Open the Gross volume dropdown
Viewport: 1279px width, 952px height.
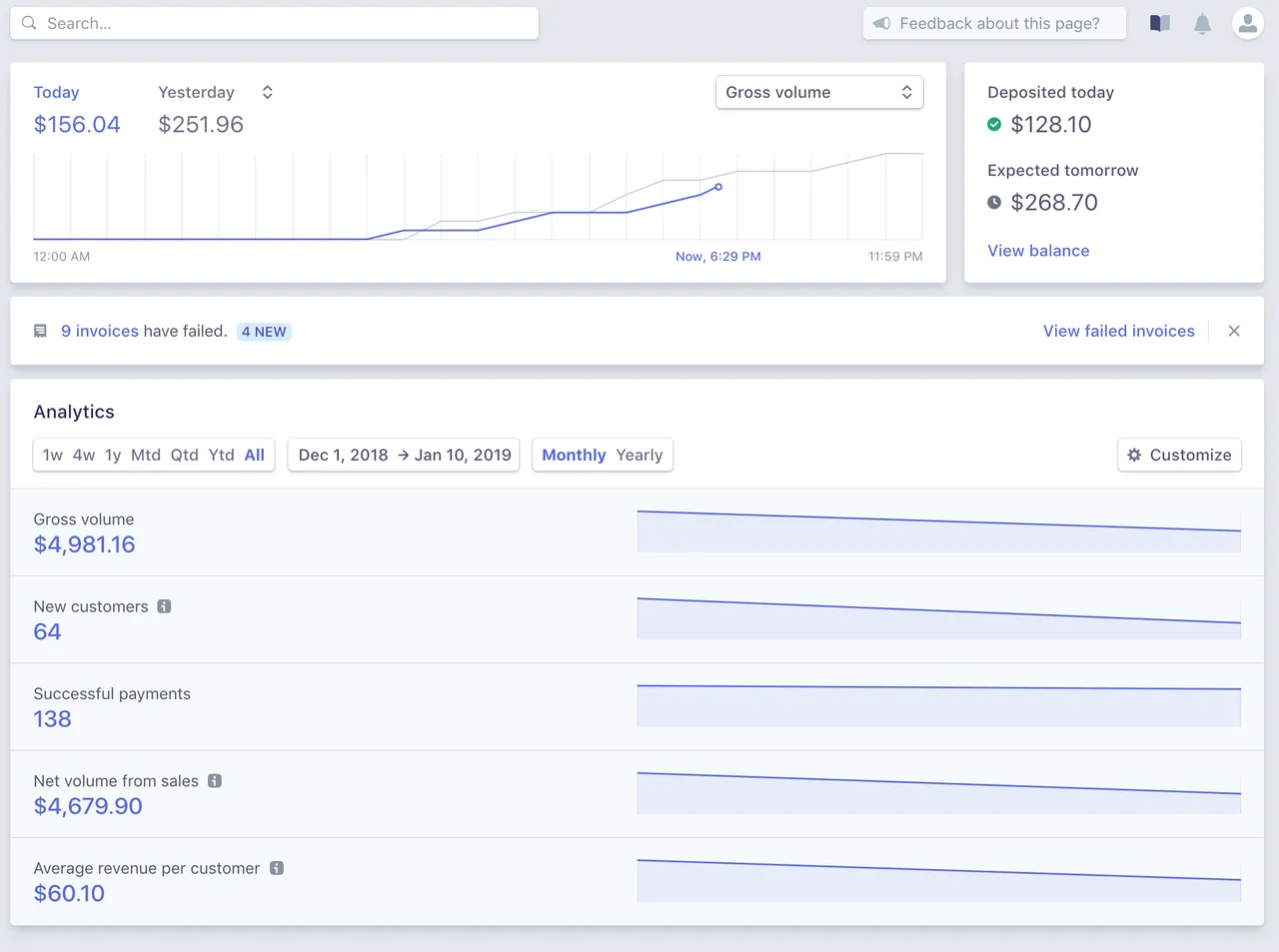819,92
